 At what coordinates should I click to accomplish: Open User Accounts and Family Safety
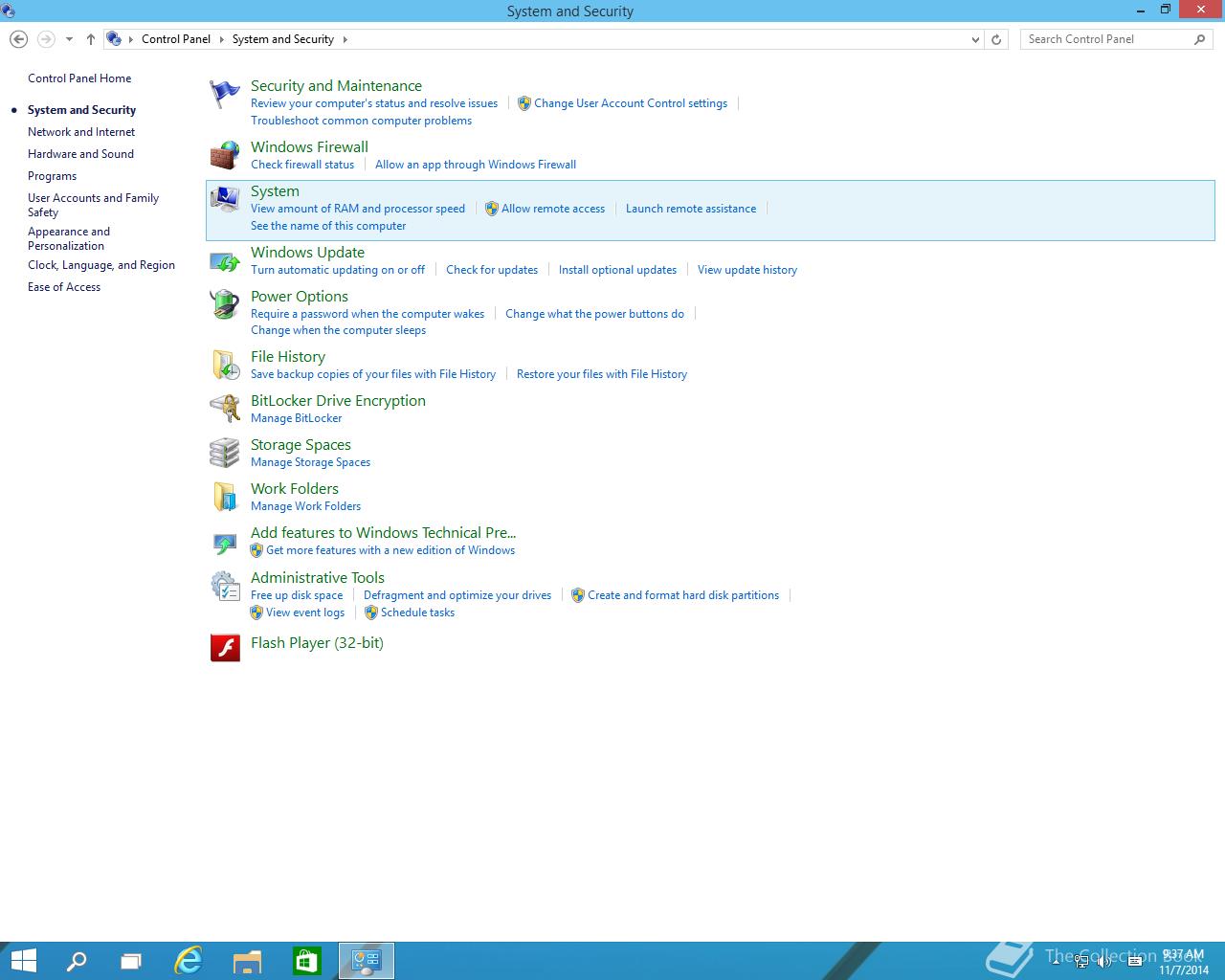tap(93, 205)
